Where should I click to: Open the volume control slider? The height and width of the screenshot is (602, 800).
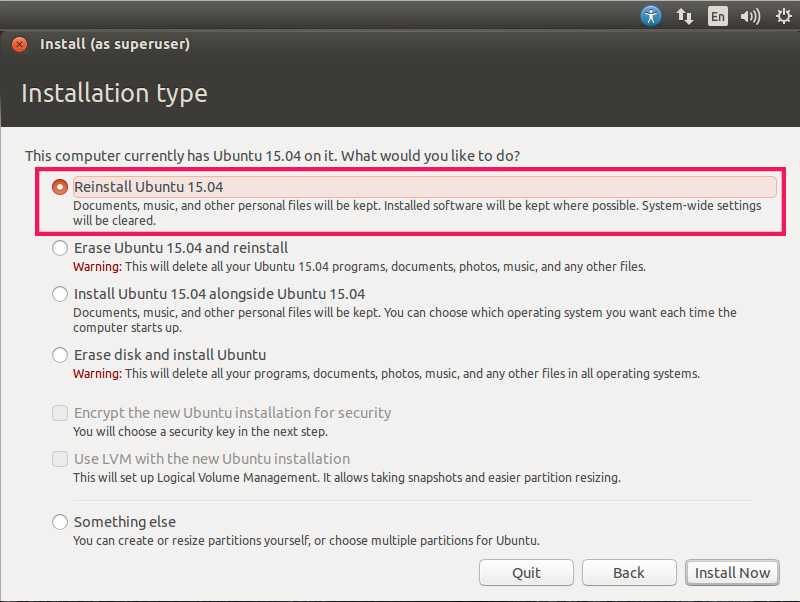pyautogui.click(x=750, y=16)
